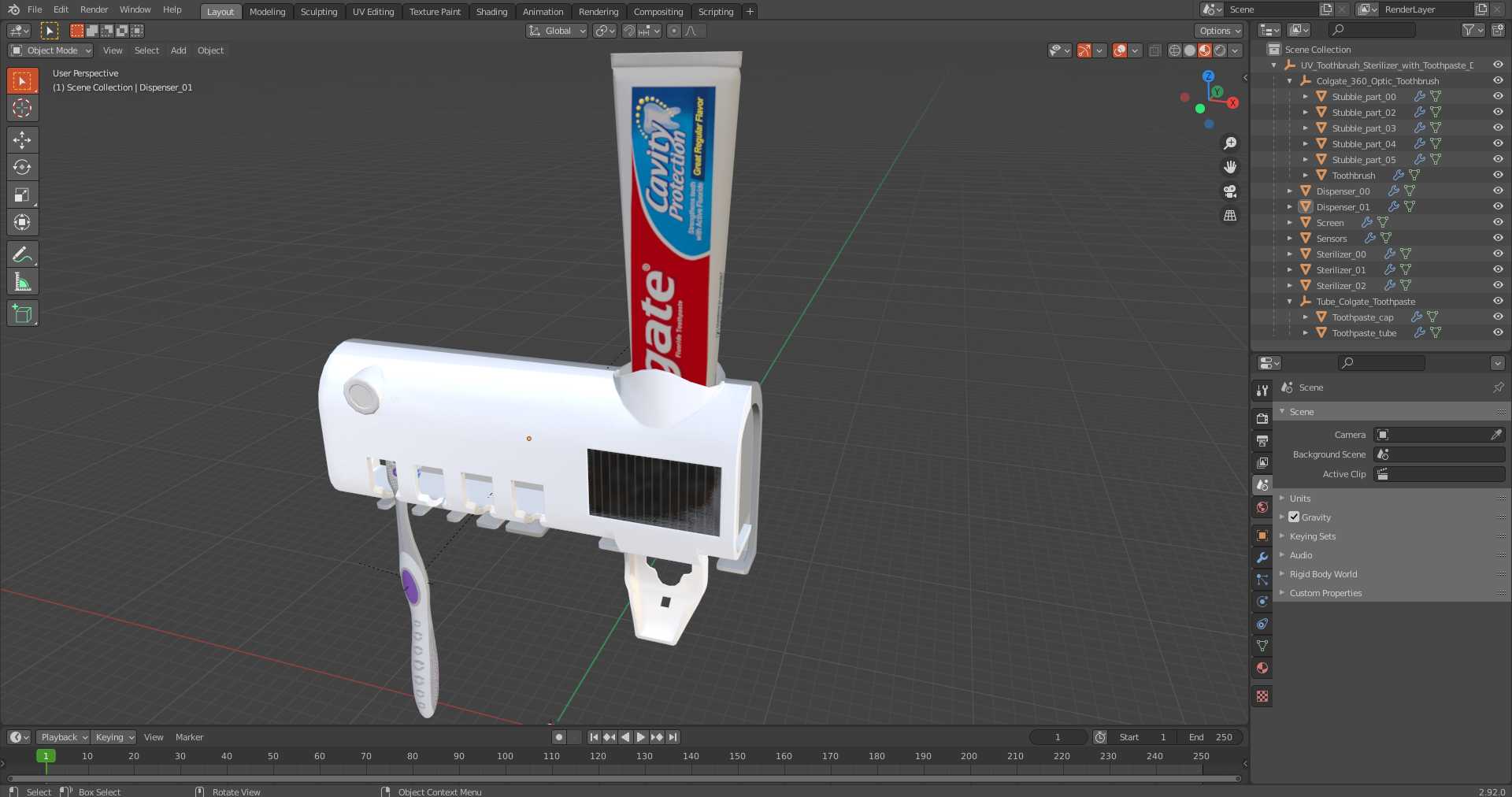Switch perspective/orthographic grid icon
Viewport: 1512px width, 797px height.
(x=1230, y=216)
